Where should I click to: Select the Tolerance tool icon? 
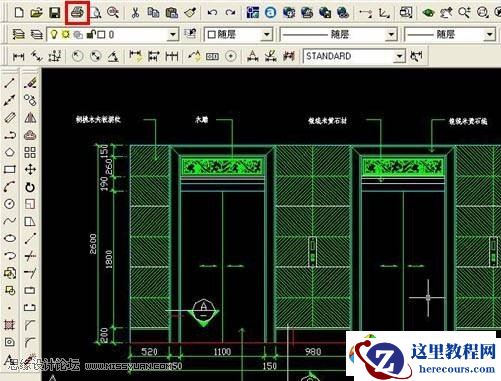point(212,56)
